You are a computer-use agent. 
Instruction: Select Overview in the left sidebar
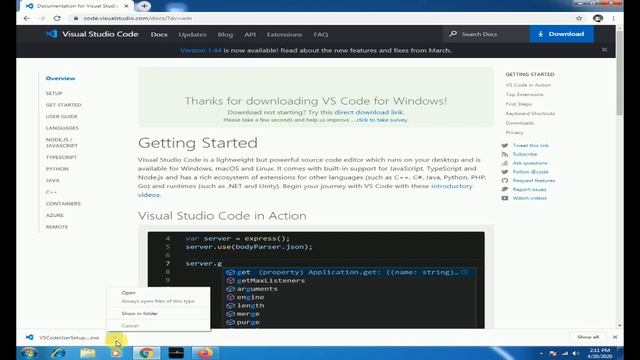60,78
